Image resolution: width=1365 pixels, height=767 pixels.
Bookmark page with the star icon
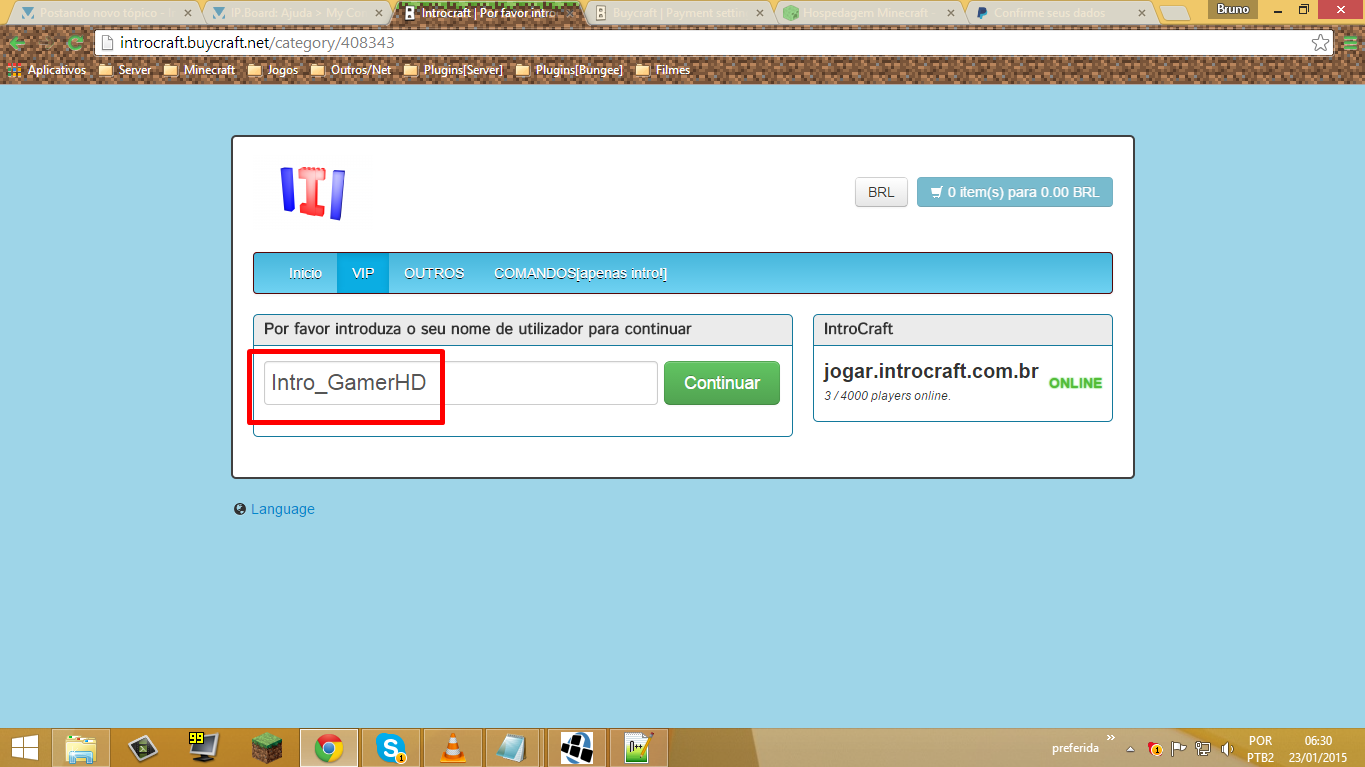[1320, 43]
